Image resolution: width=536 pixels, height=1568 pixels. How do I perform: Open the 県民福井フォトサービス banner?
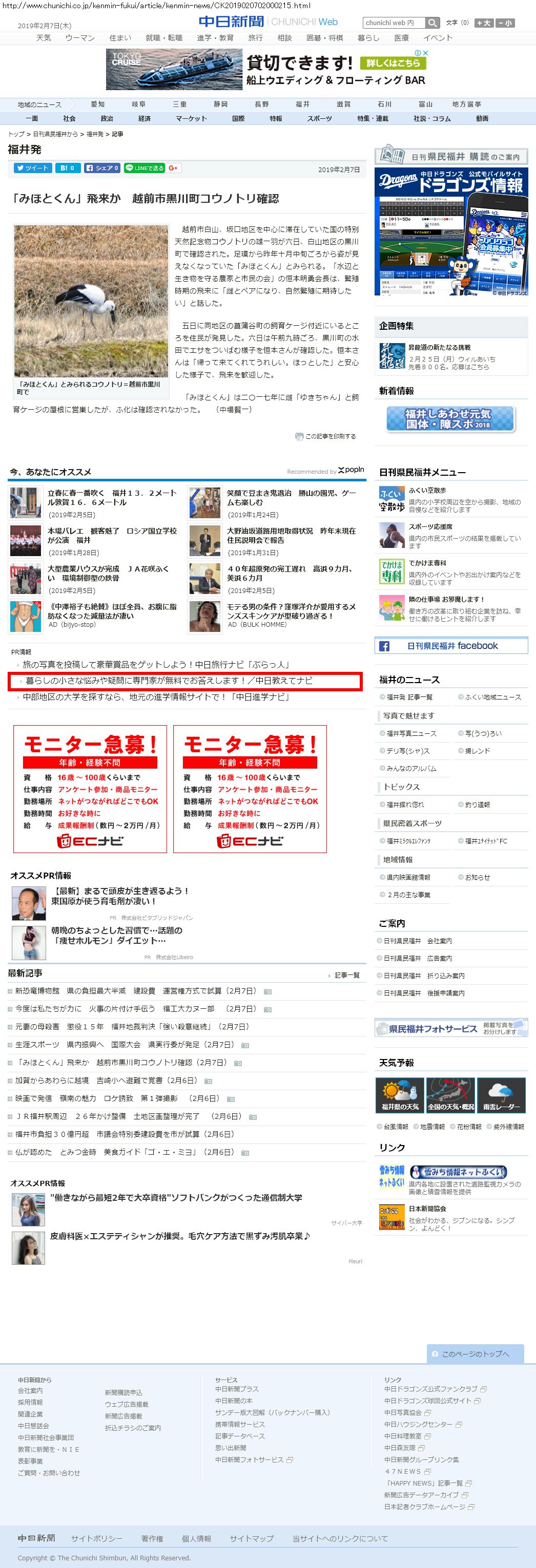451,1028
